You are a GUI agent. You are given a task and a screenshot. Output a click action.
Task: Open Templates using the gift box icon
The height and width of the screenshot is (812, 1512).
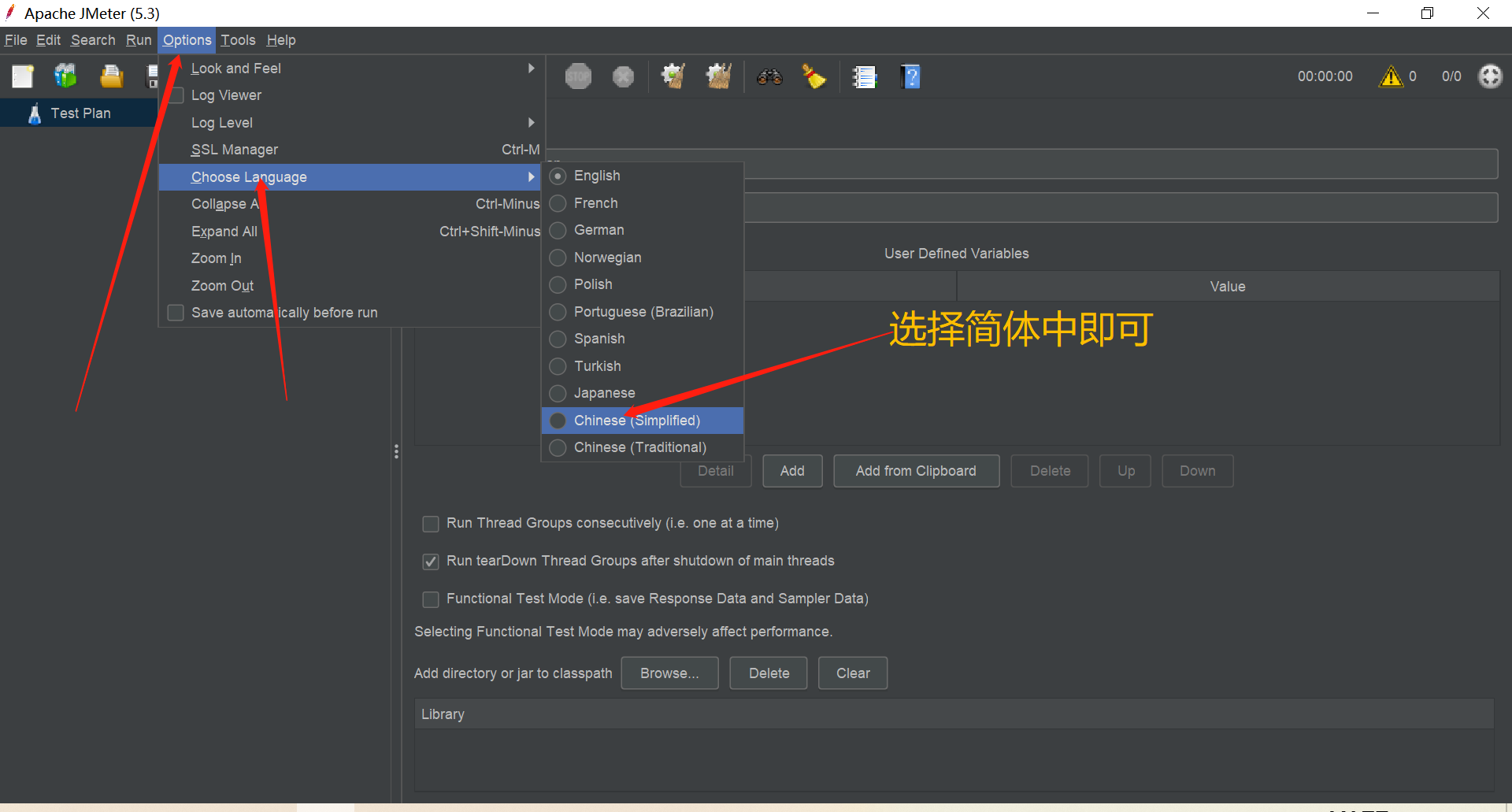65,76
